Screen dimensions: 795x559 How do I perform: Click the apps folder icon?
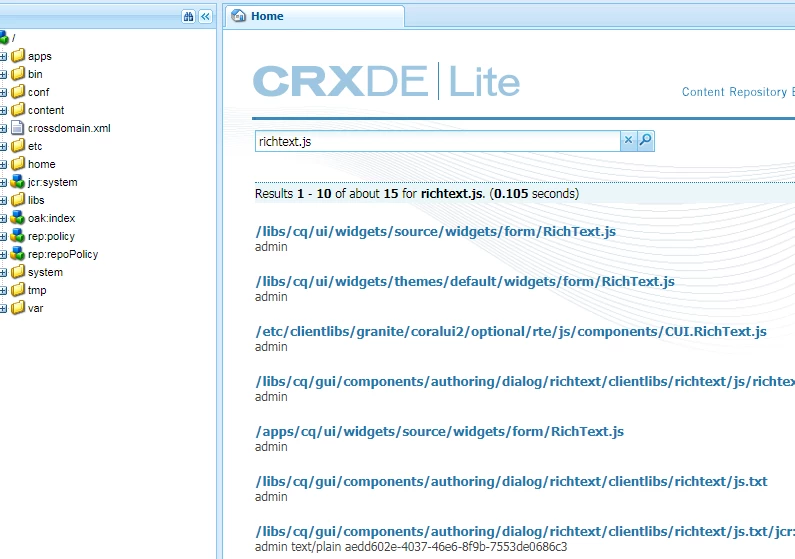(18, 55)
